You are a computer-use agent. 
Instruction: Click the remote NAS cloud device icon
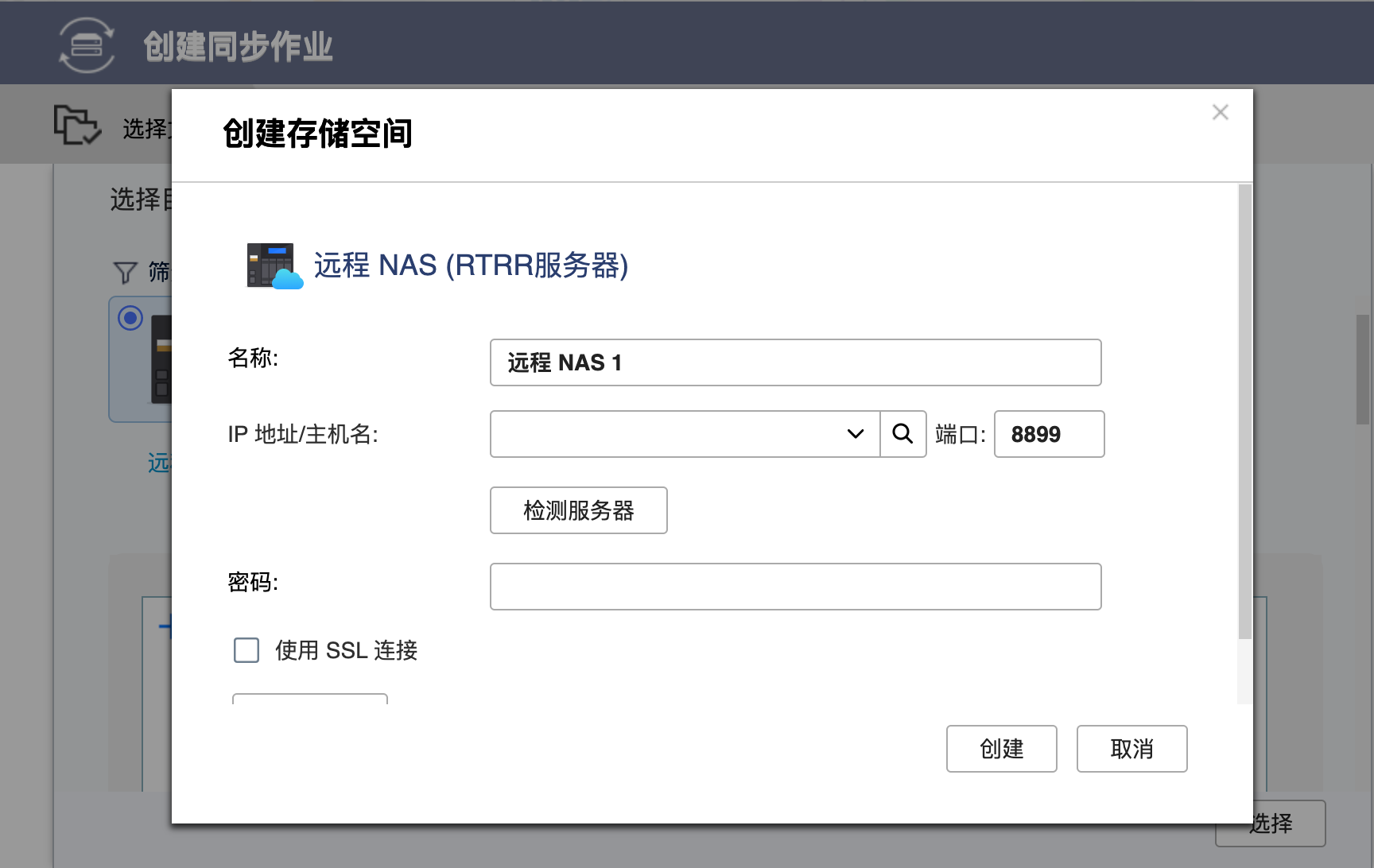pyautogui.click(x=274, y=266)
